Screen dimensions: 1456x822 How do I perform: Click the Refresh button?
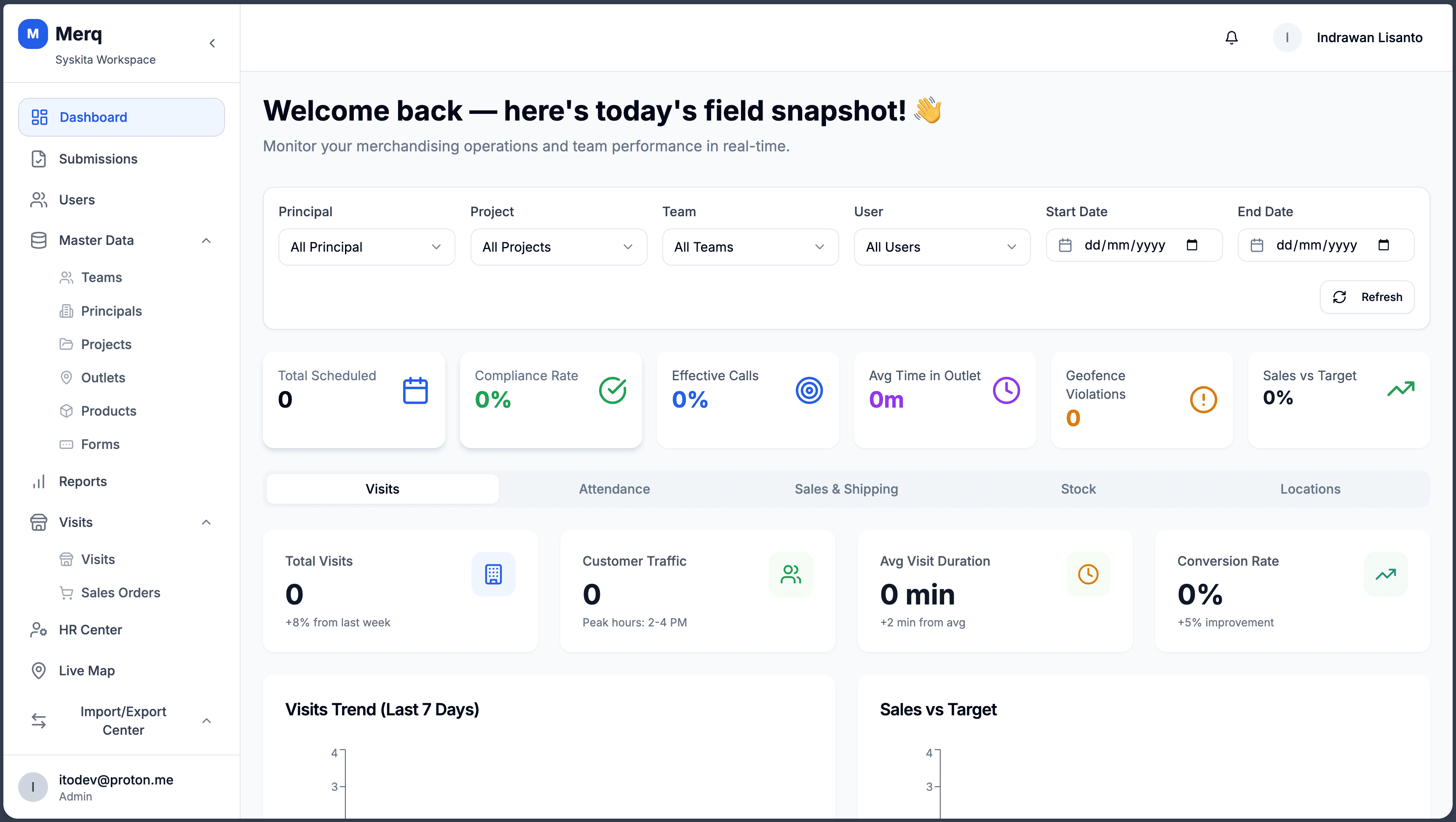(x=1367, y=296)
